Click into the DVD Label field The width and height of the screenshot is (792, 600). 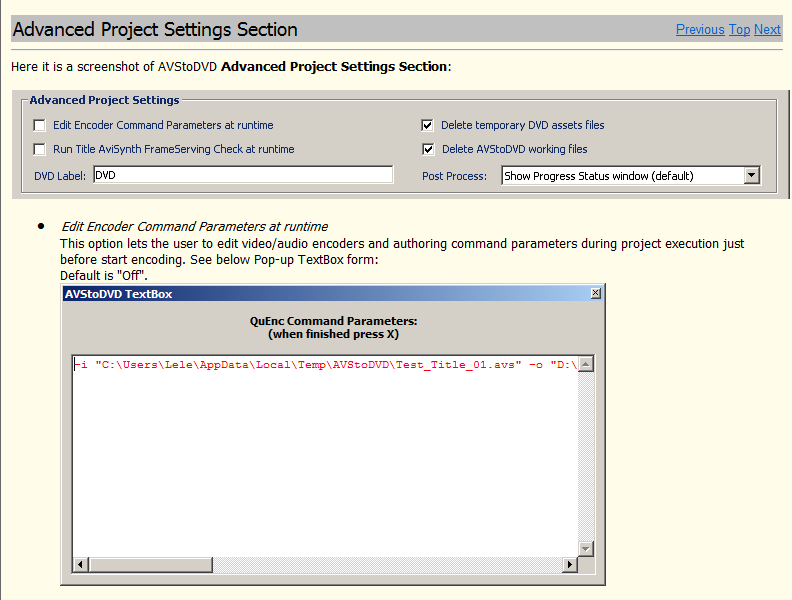click(243, 175)
